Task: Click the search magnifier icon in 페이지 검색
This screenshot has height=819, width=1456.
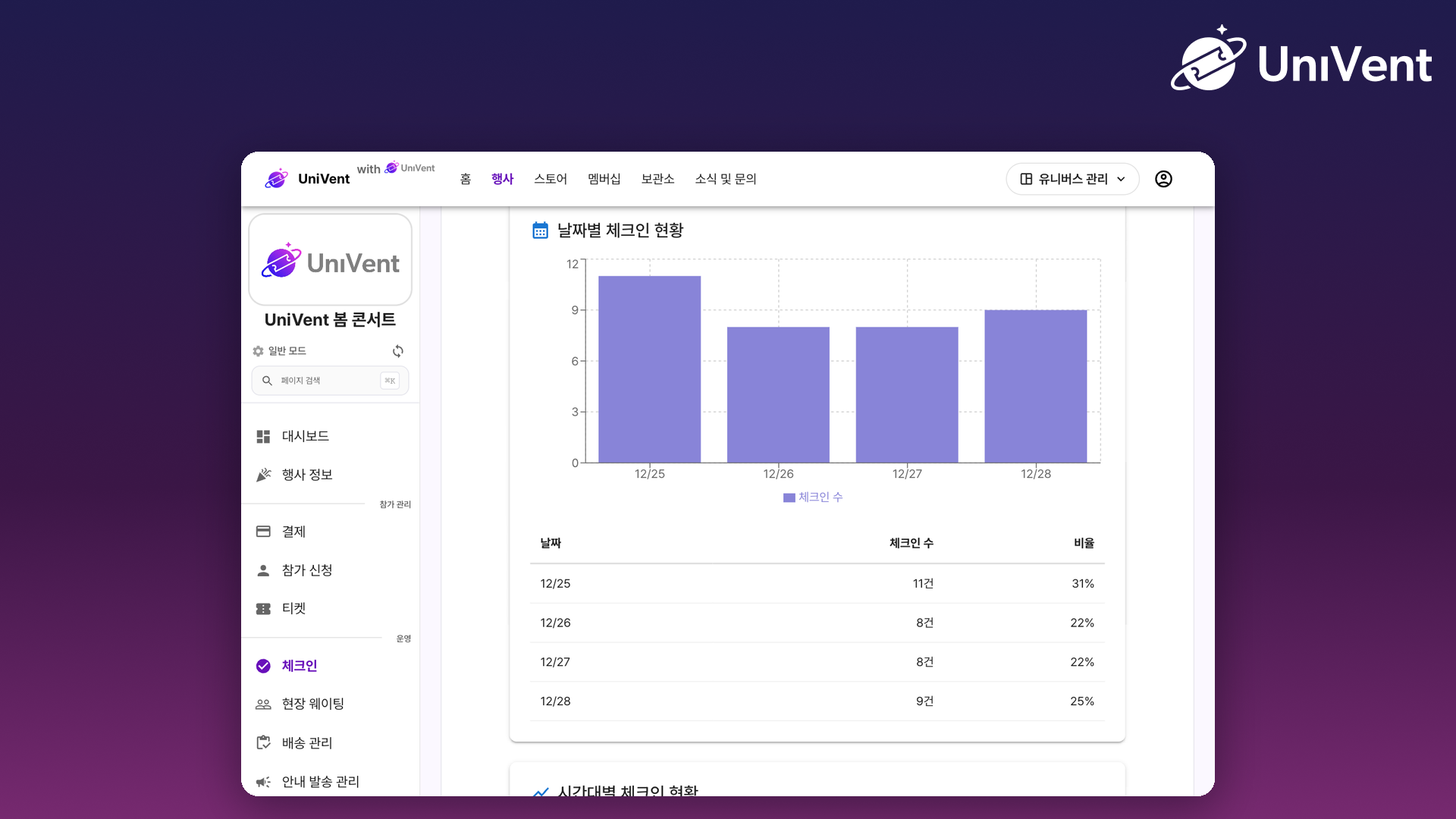Action: tap(267, 381)
